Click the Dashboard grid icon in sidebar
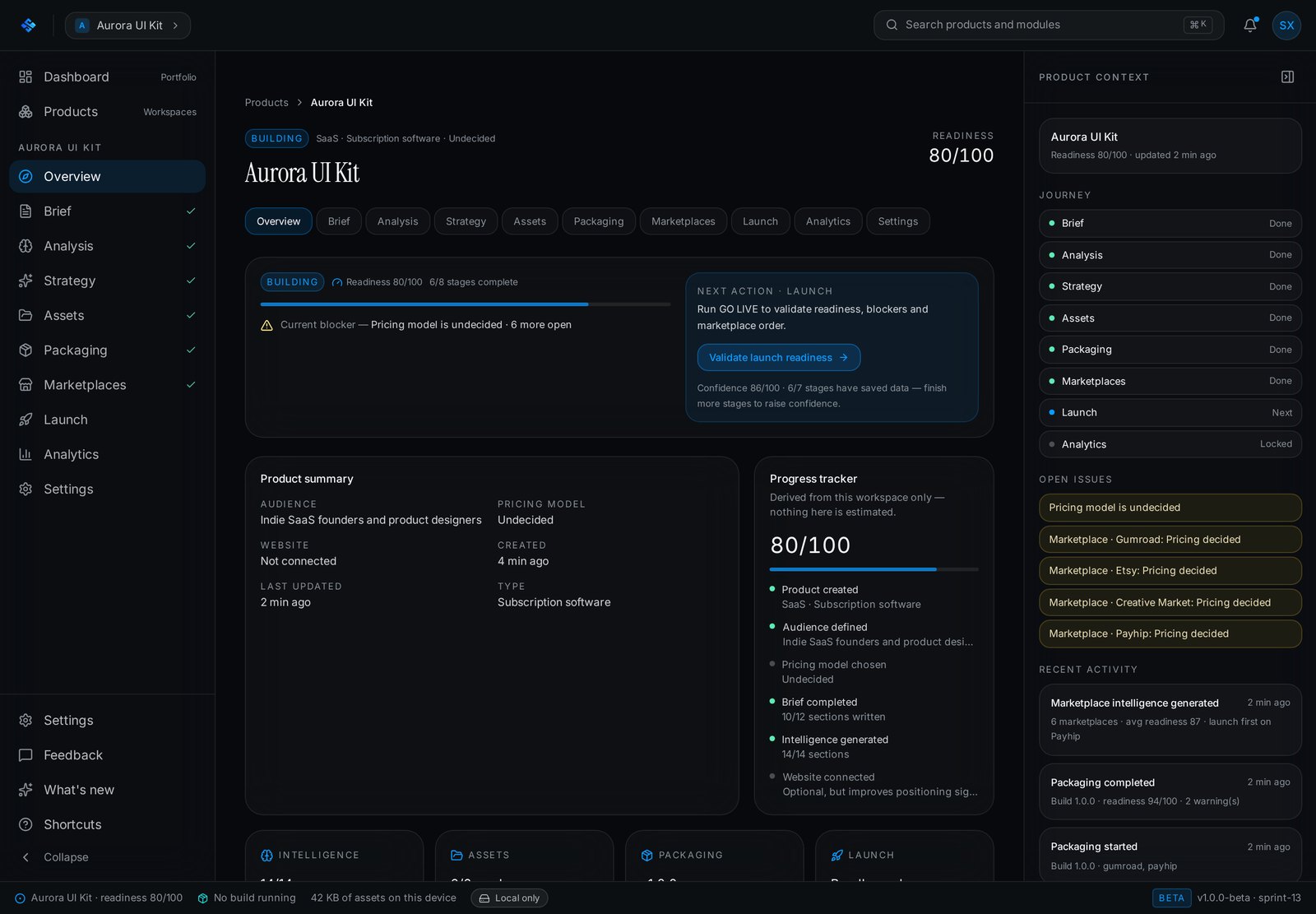 tap(25, 77)
